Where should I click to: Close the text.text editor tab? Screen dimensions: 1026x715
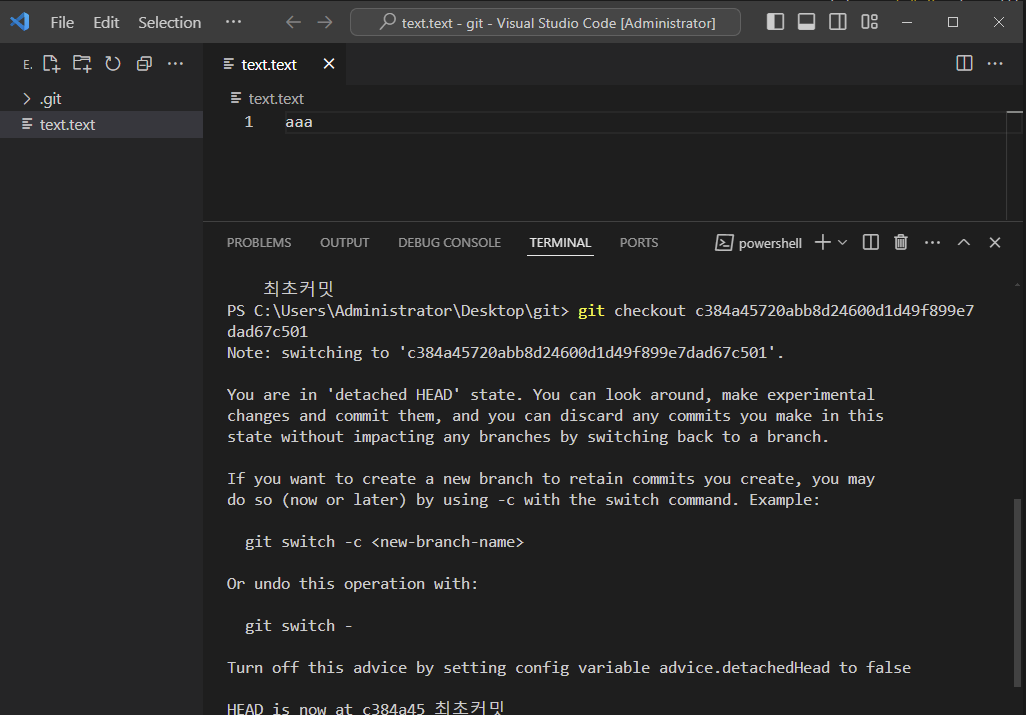click(328, 64)
